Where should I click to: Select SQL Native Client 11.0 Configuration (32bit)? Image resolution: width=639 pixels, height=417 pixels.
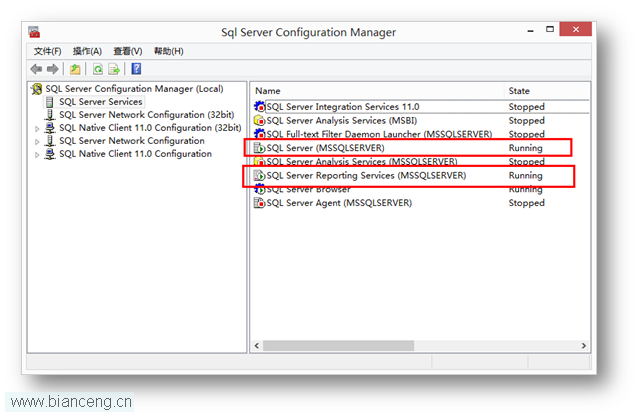[x=150, y=128]
